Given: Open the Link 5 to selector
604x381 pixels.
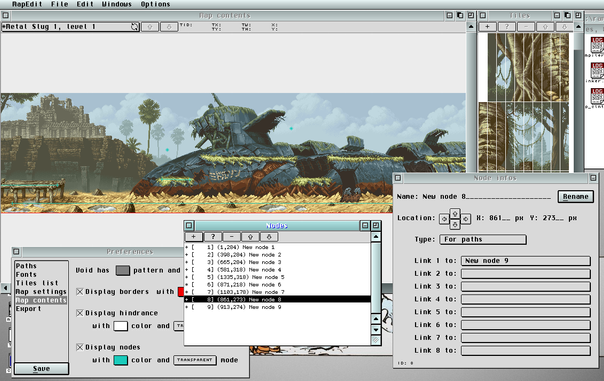Looking at the screenshot, I should pyautogui.click(x=526, y=312).
